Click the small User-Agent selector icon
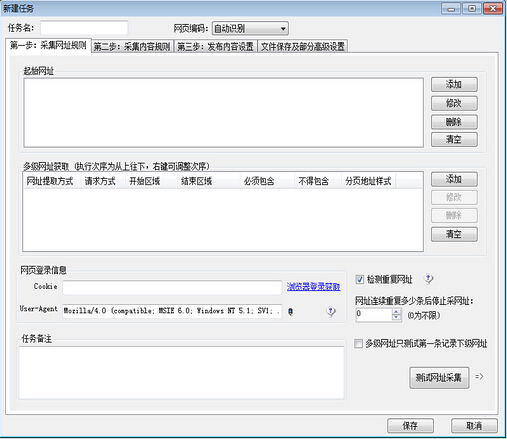The height and width of the screenshot is (439, 507). (290, 312)
